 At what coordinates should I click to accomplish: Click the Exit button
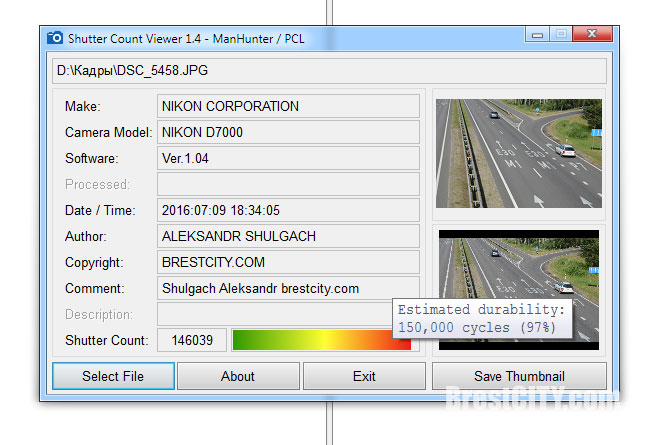coord(364,376)
